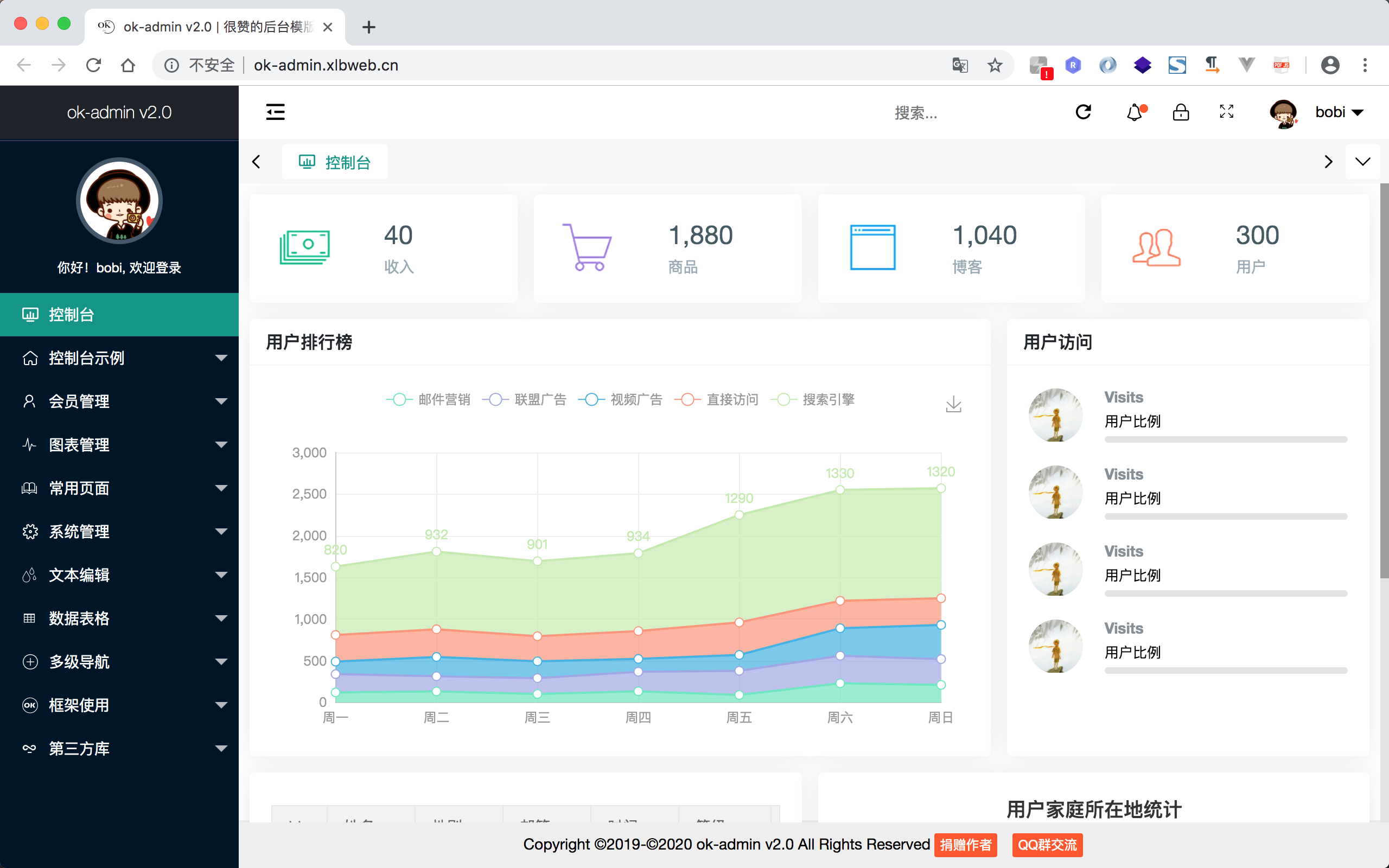Close the ok-admin browser tab
This screenshot has height=868, width=1389.
(x=328, y=27)
